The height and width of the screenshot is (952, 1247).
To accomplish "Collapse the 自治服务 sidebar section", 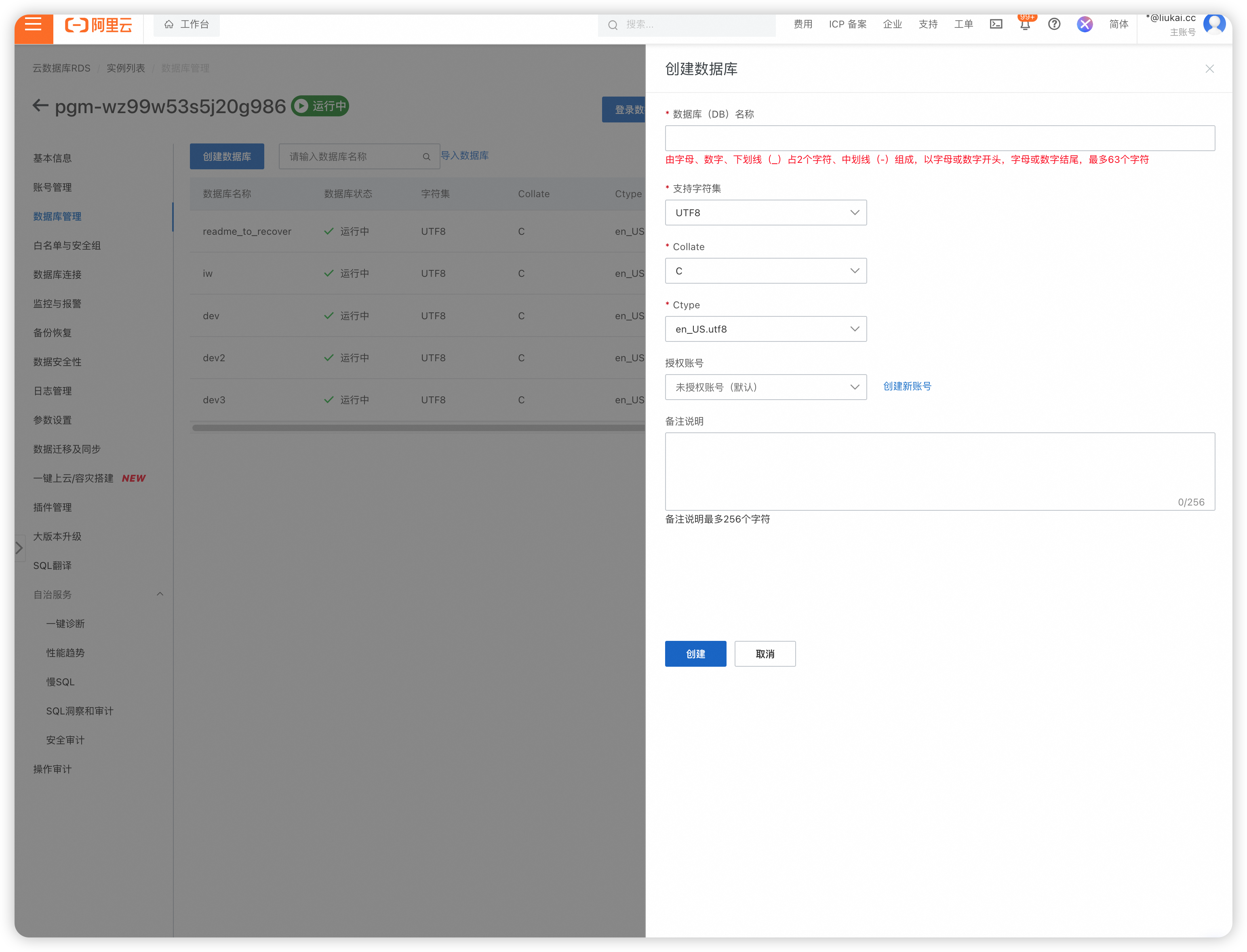I will [x=160, y=594].
